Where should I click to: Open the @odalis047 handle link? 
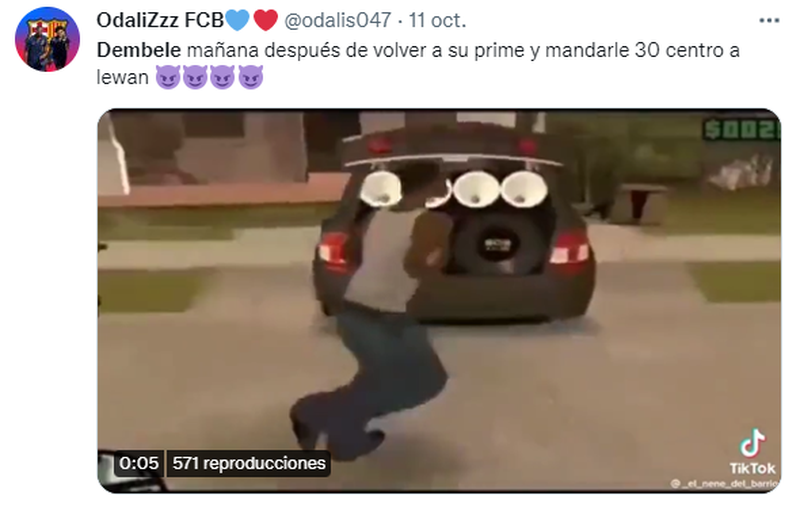click(x=337, y=20)
